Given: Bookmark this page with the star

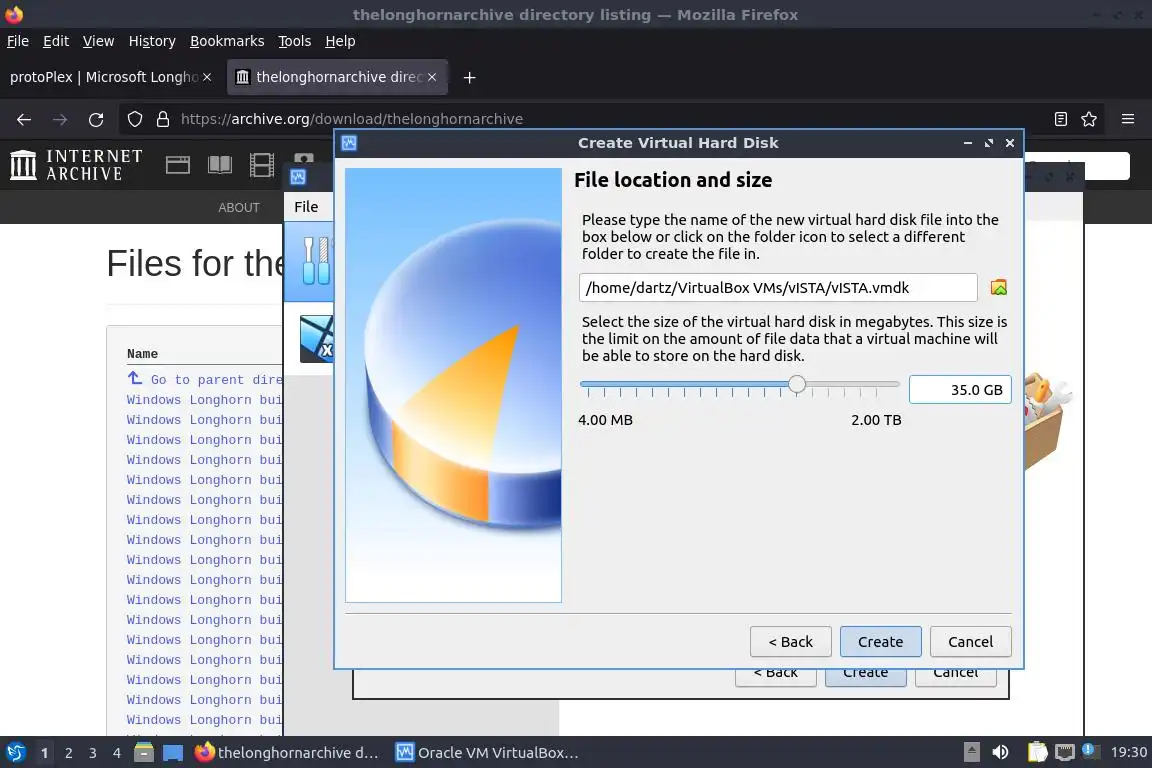Looking at the screenshot, I should coord(1089,119).
